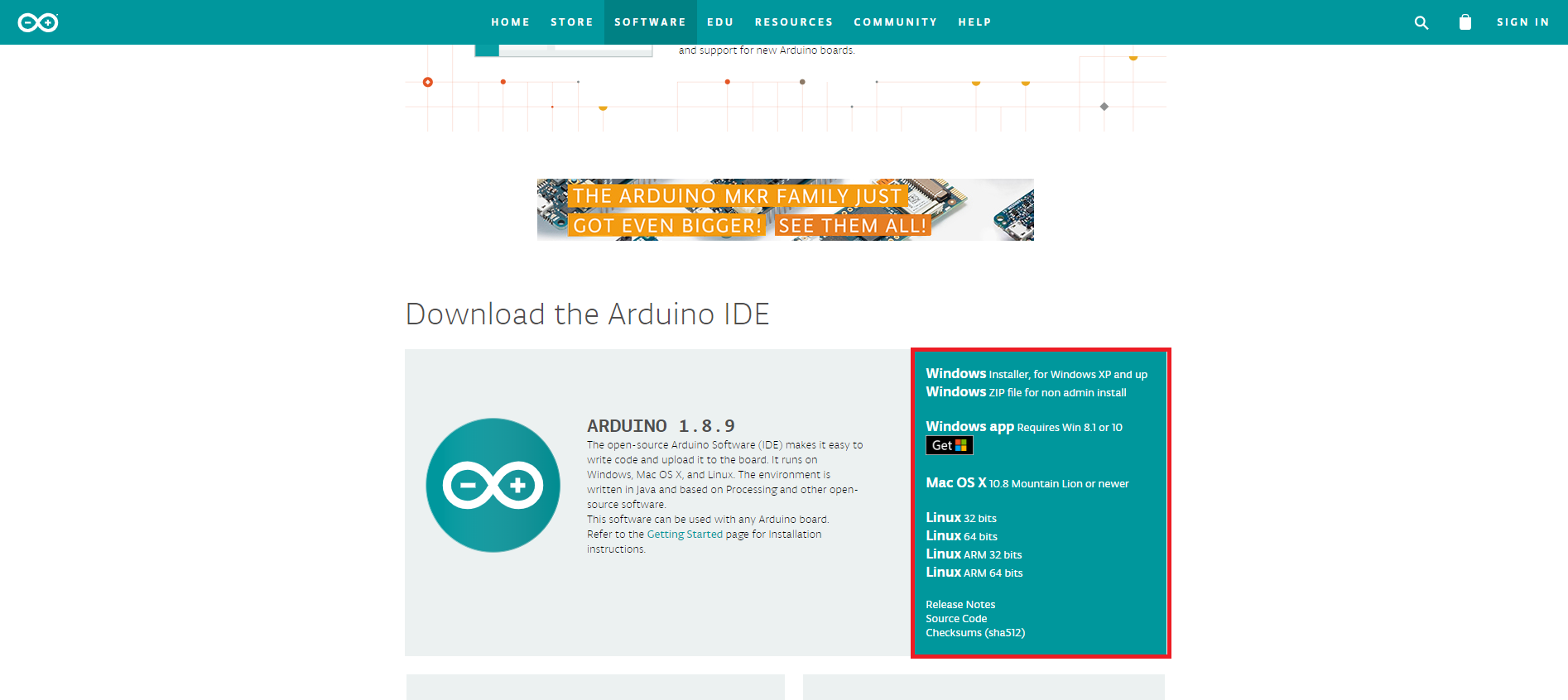Open the Release Notes link
Image resolution: width=1568 pixels, height=700 pixels.
[x=960, y=605]
